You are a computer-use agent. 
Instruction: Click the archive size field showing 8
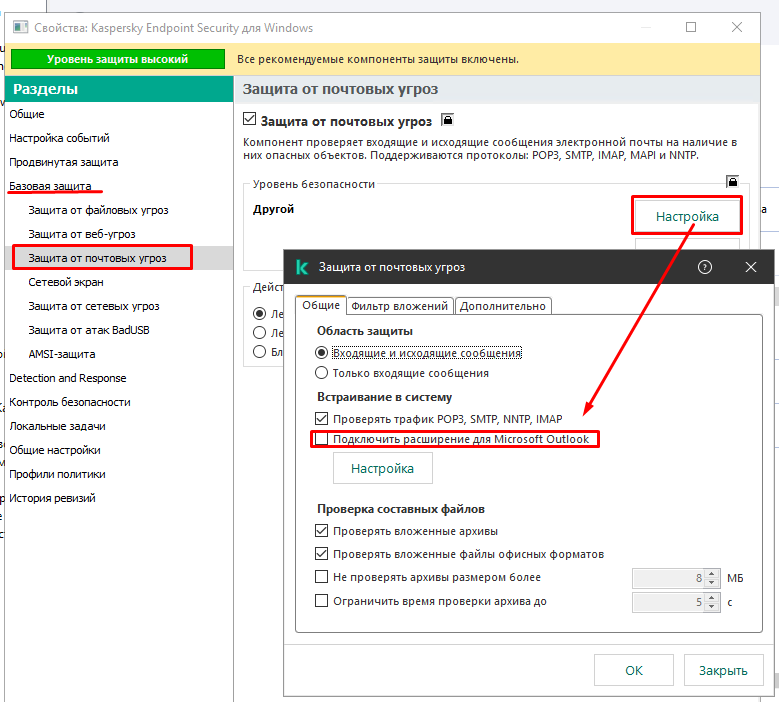click(x=669, y=578)
